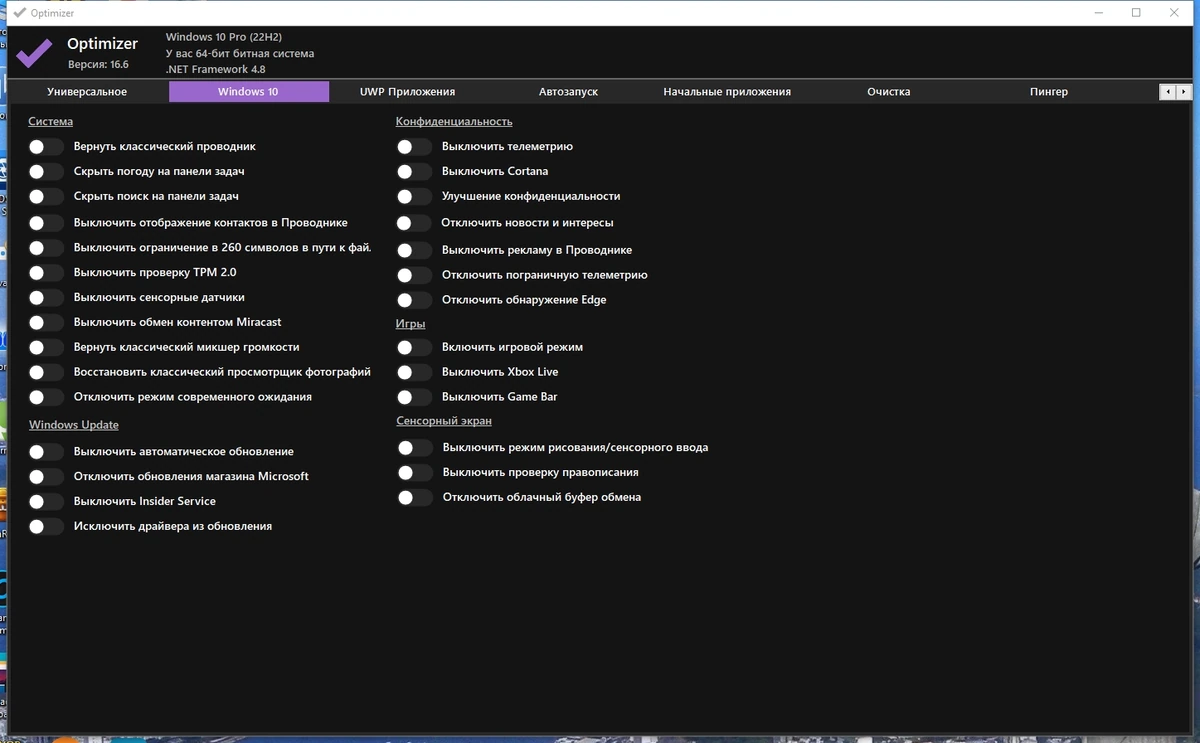Toggle 'Выключить Cortana' switch
The image size is (1200, 743).
(414, 171)
